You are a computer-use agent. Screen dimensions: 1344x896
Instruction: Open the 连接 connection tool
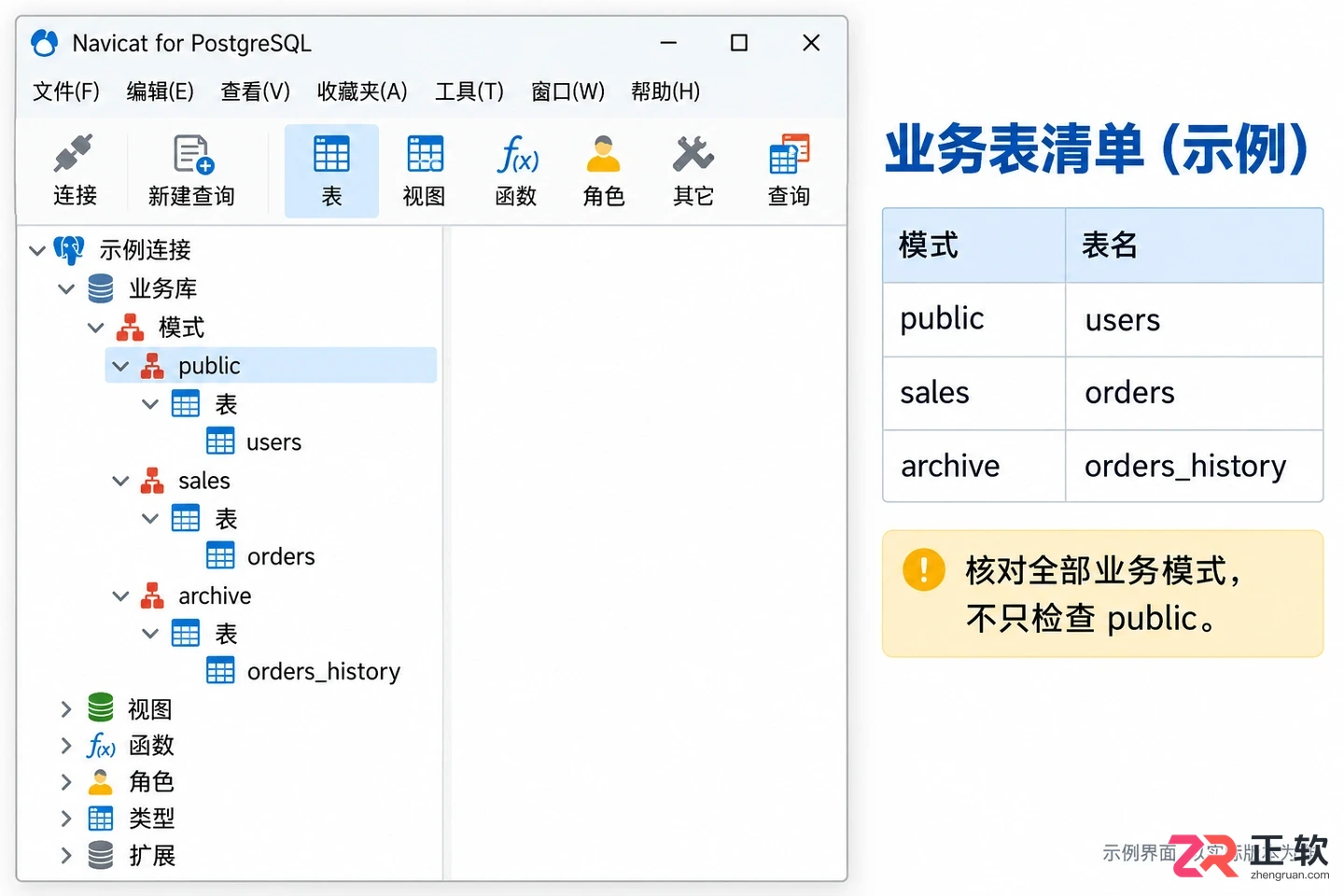pos(75,171)
